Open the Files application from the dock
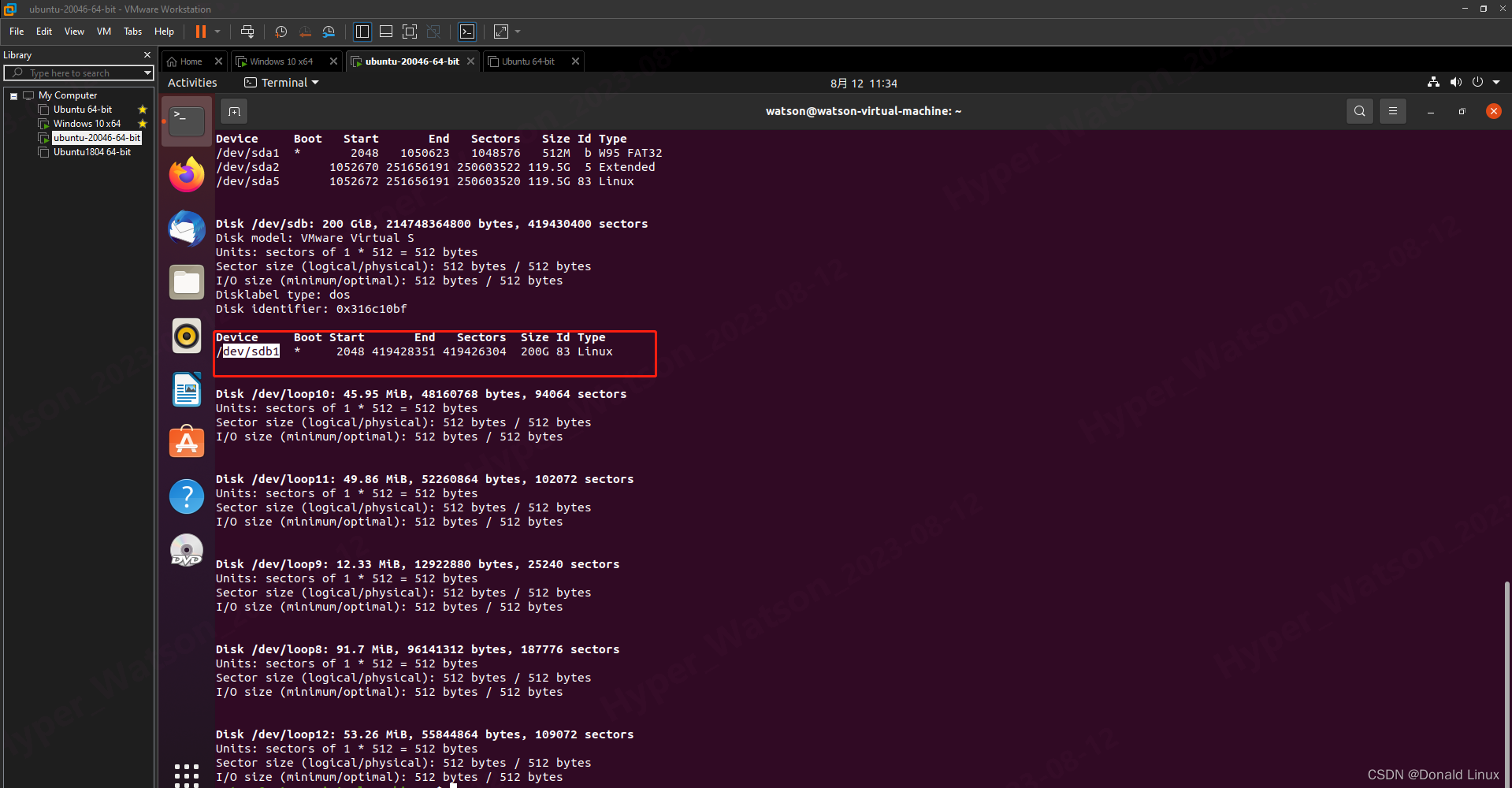 coord(186,281)
